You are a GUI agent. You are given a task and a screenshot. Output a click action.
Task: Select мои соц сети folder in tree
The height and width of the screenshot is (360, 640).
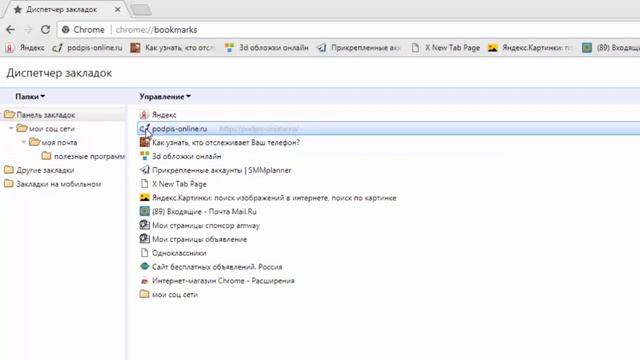coord(51,129)
